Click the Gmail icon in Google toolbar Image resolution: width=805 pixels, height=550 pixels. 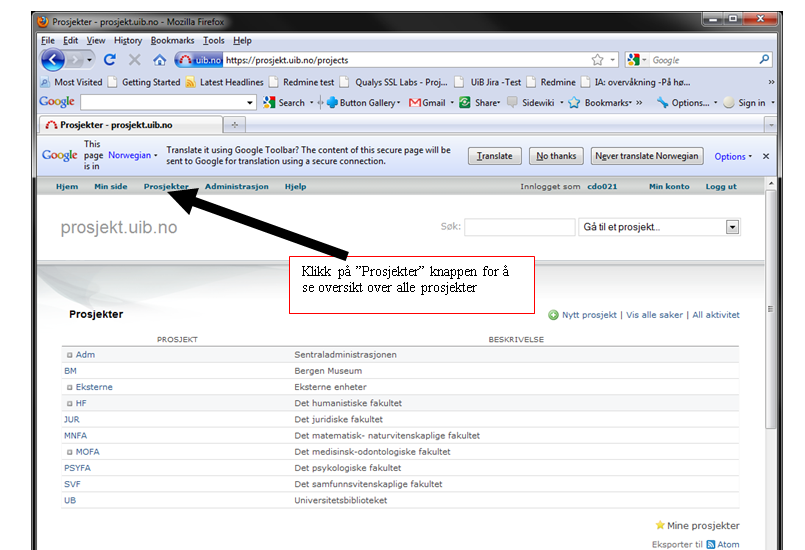[415, 103]
